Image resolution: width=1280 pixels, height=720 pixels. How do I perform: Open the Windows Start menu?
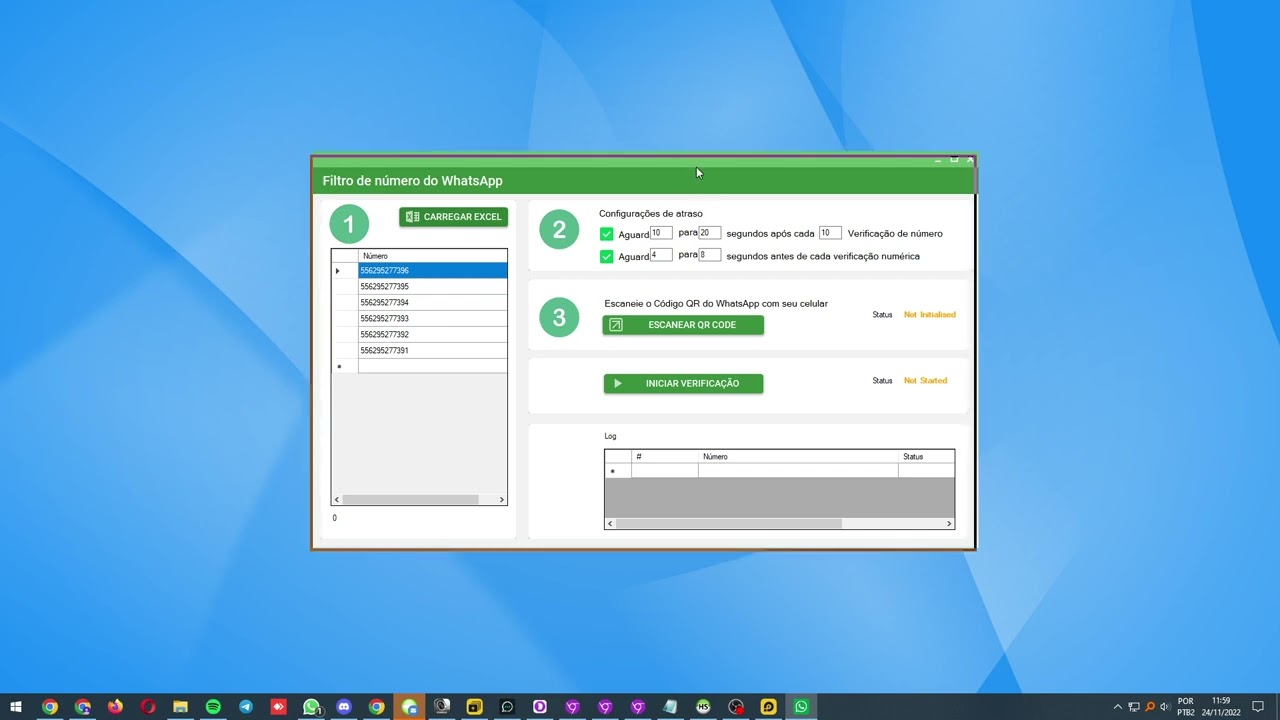tap(16, 707)
